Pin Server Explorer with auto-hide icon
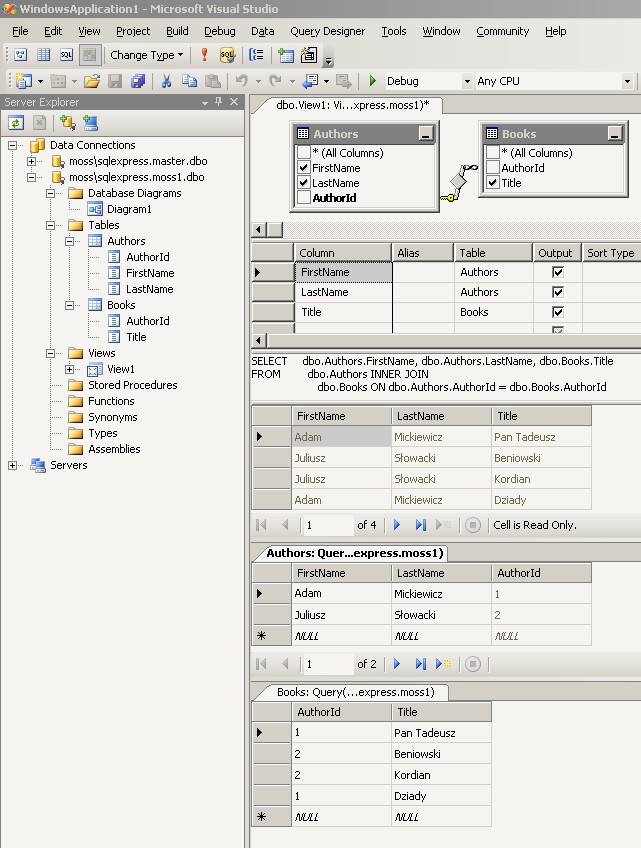 pos(219,101)
